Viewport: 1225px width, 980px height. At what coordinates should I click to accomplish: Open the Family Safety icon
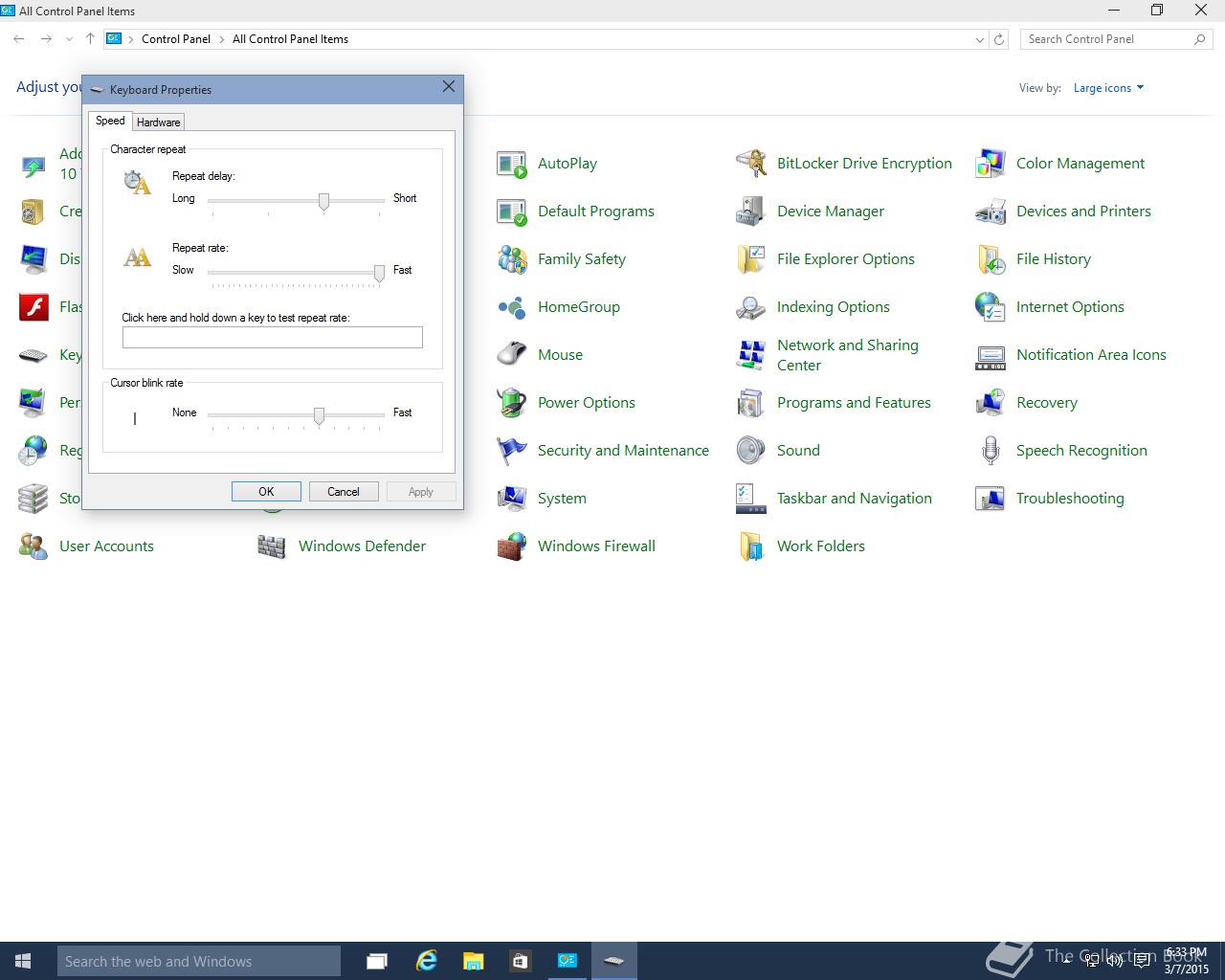[512, 259]
